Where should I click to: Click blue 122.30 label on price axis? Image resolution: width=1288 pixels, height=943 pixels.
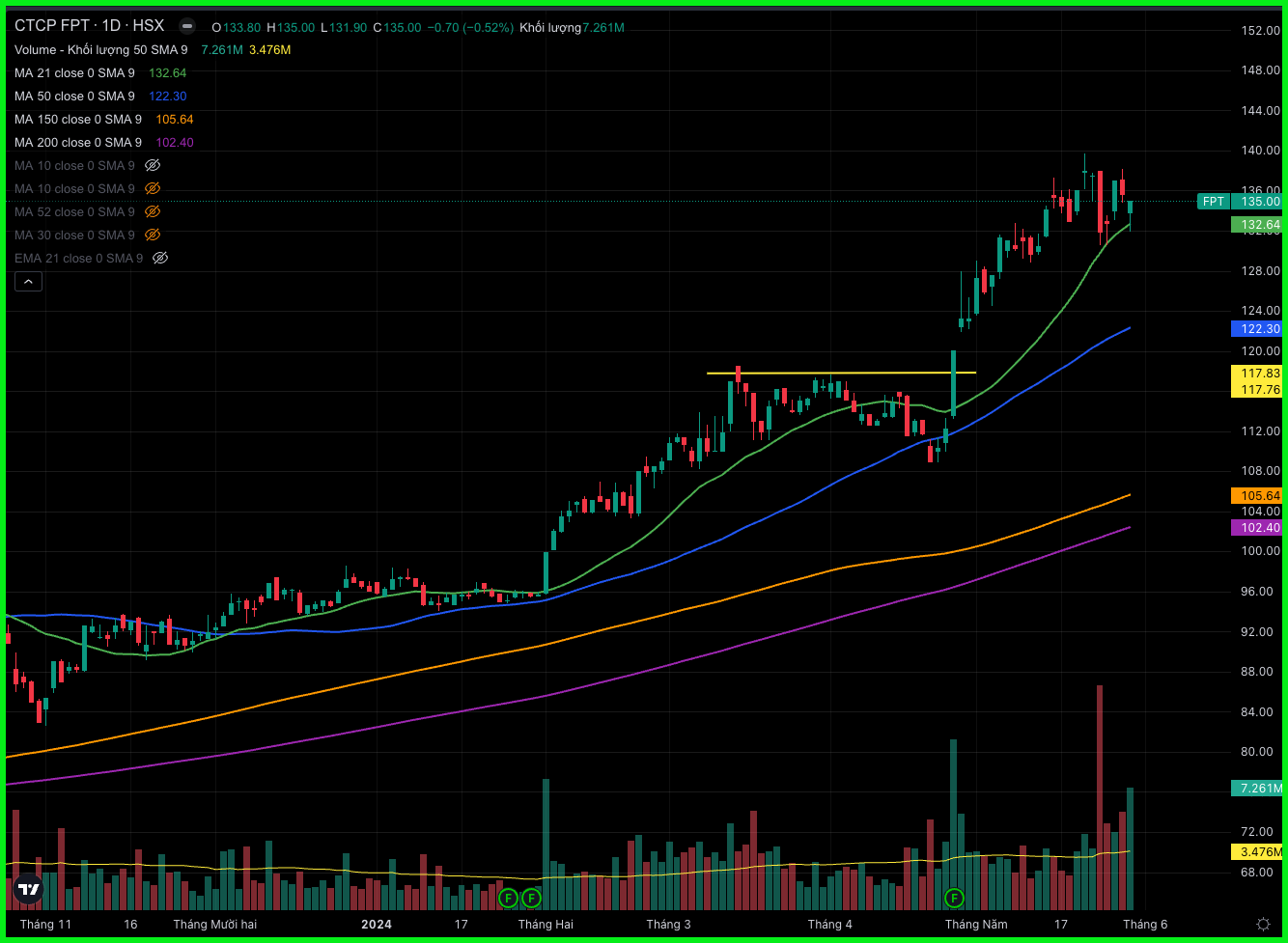coord(1258,329)
